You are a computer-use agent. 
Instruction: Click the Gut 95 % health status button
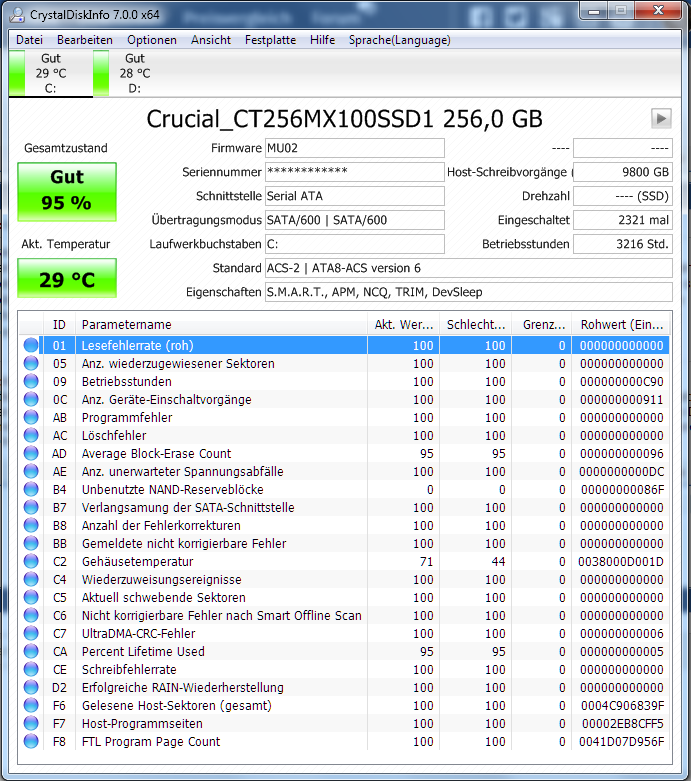[x=67, y=191]
